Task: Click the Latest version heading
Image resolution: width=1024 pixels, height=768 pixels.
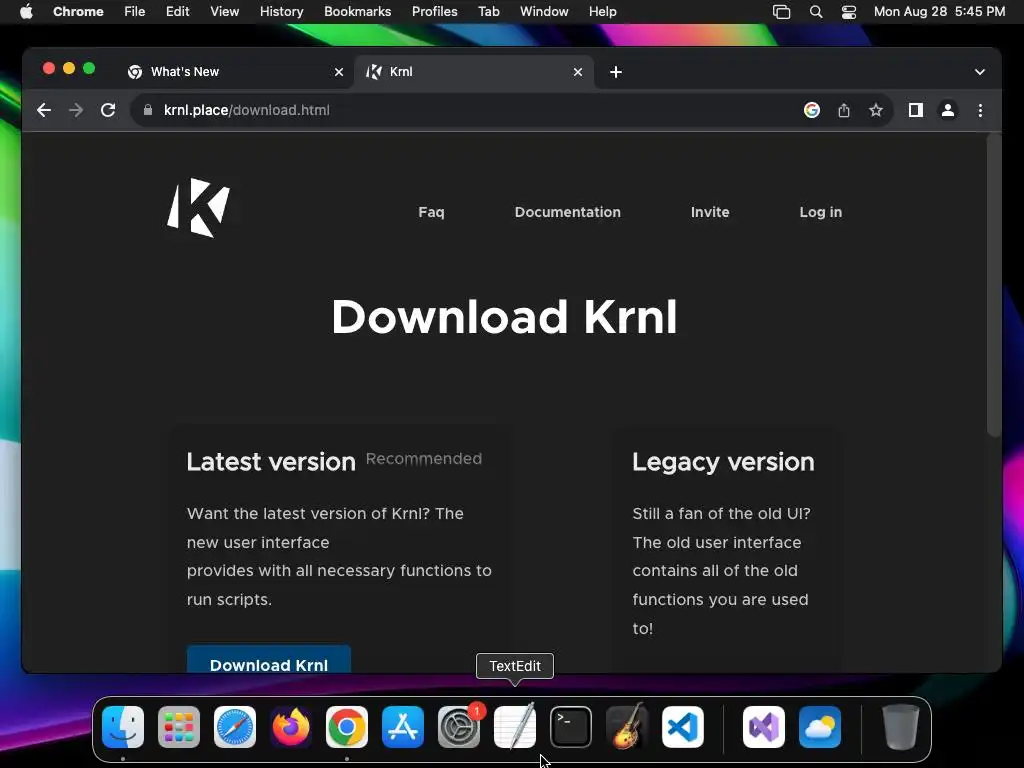Action: point(271,462)
